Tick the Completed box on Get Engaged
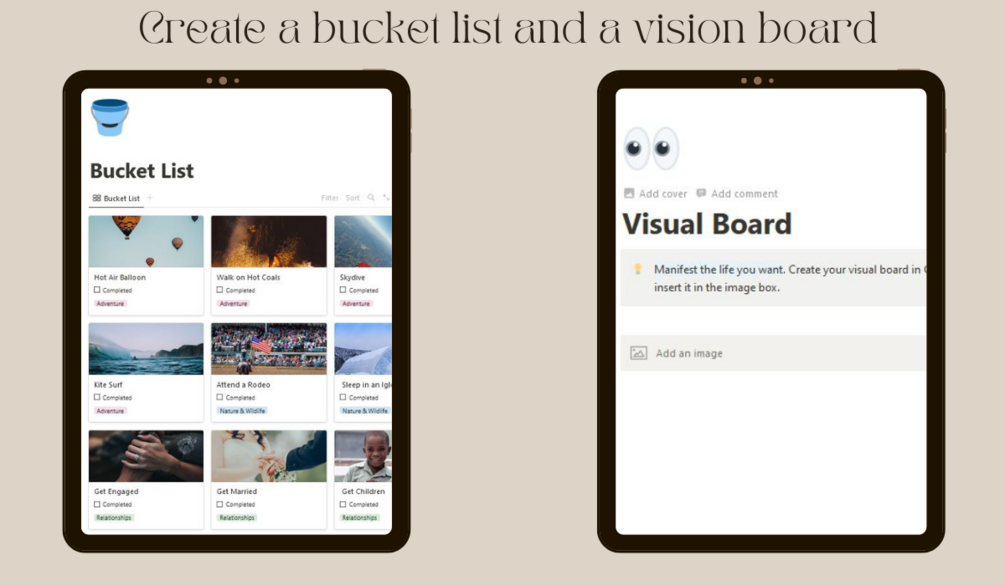Viewport: 1005px width, 586px height. [x=97, y=504]
